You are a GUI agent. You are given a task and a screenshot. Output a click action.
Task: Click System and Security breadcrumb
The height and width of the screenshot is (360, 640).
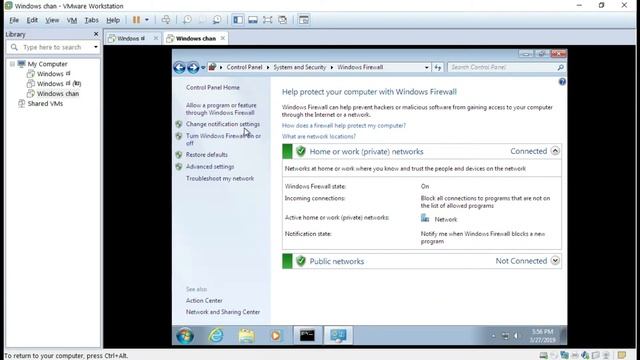[300, 67]
